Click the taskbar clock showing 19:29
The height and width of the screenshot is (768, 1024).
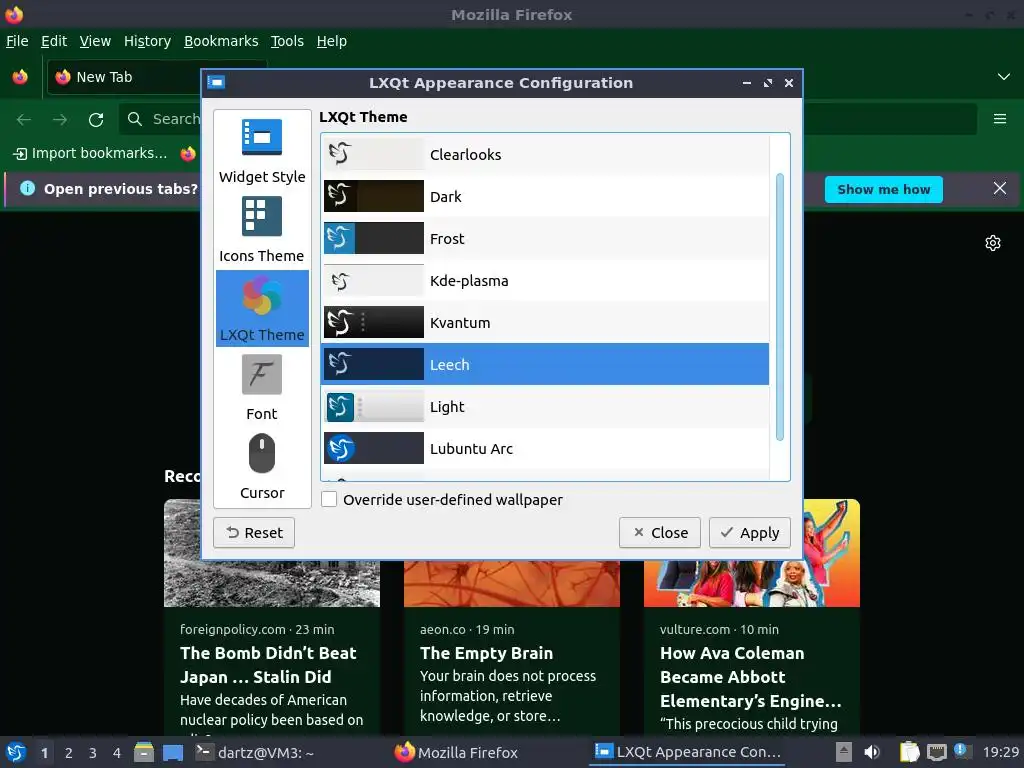(x=1000, y=752)
